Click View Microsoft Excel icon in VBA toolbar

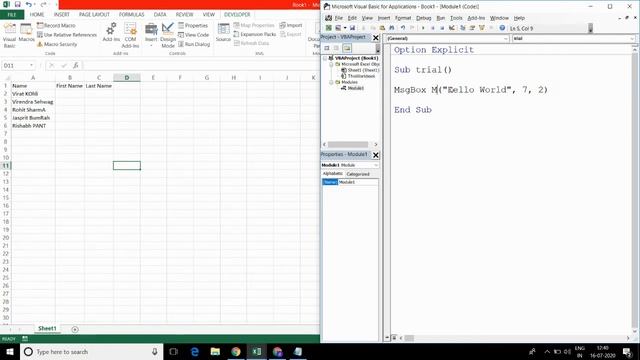click(x=329, y=28)
